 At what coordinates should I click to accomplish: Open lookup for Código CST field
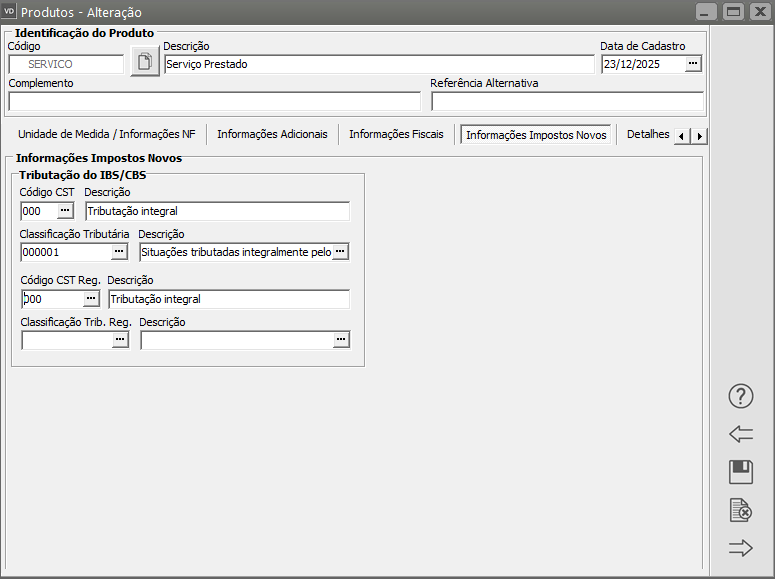tap(65, 211)
